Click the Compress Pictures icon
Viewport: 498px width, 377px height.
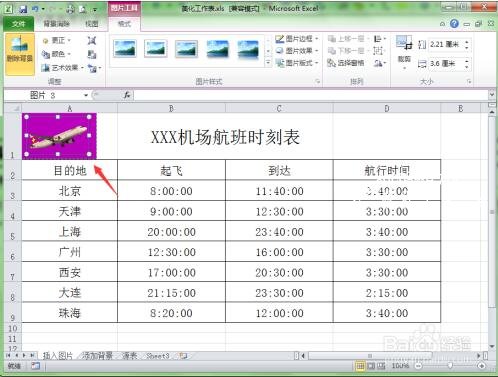(92, 41)
